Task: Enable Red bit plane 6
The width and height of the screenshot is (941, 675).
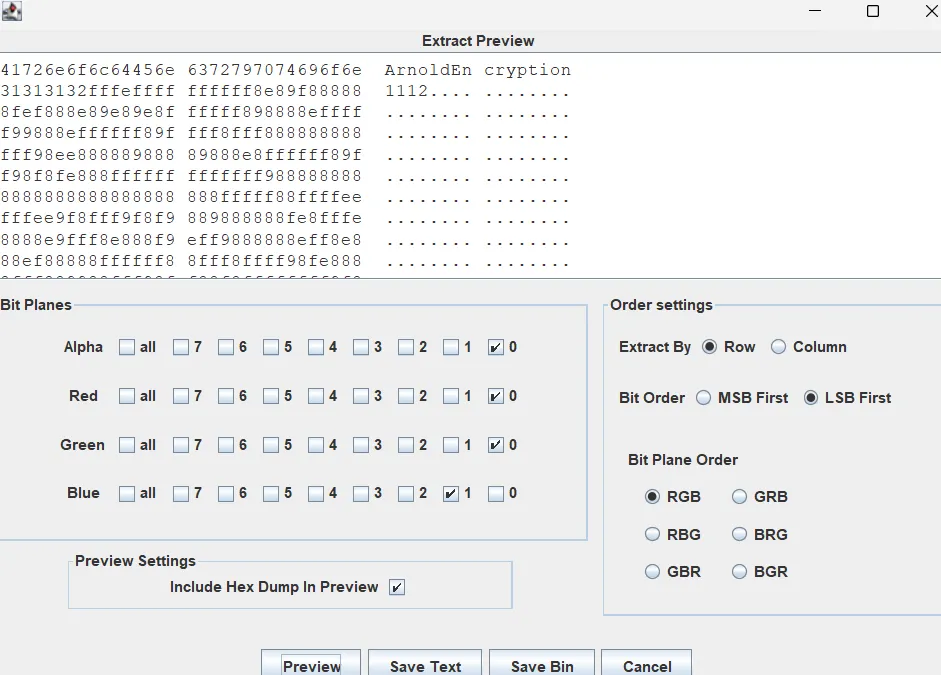Action: [226, 396]
